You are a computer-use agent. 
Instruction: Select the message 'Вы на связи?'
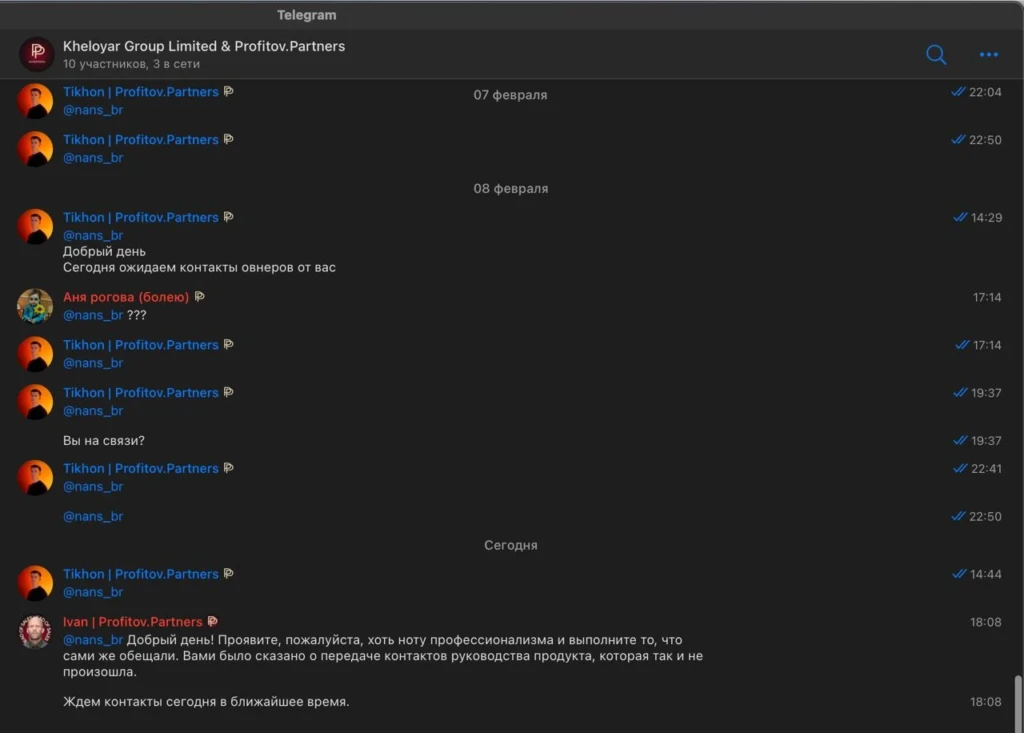coord(104,441)
